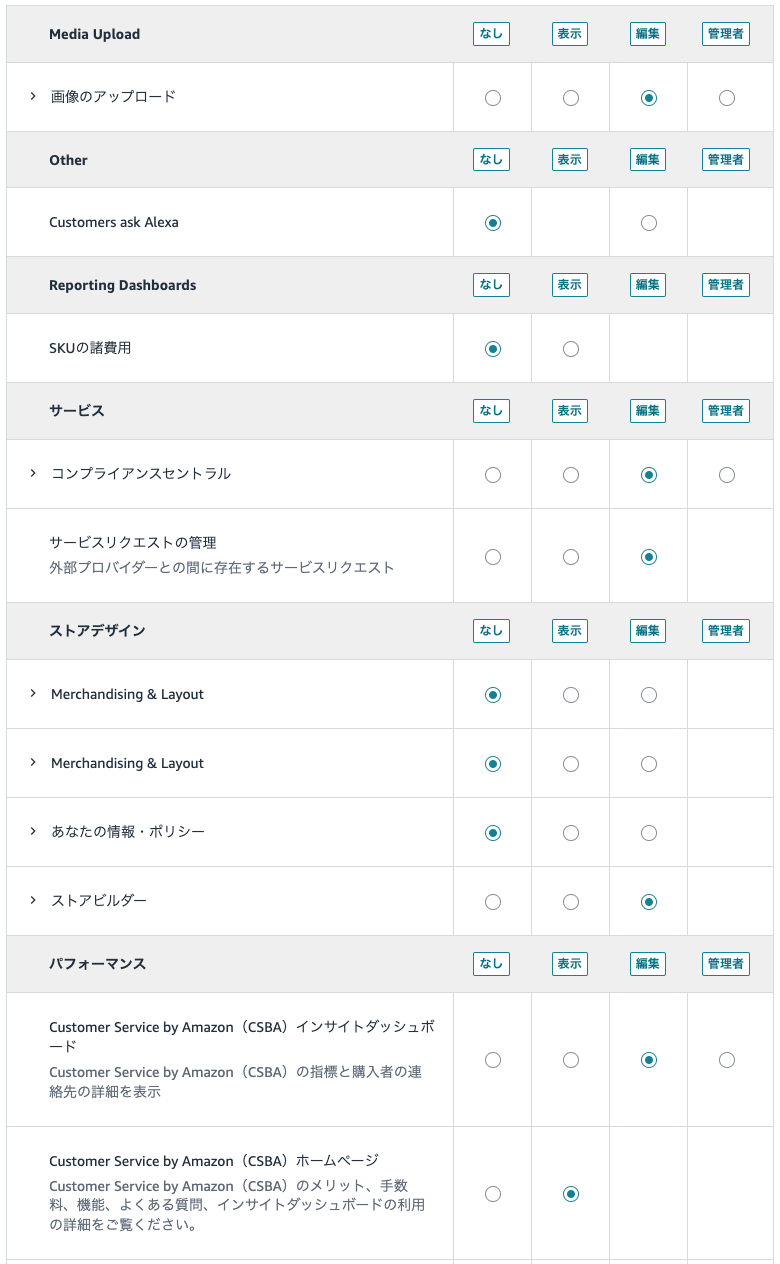Viewport: 780px width, 1264px height.
Task: Select 編集 for サービスリクエストの管理
Action: pyautogui.click(x=649, y=557)
